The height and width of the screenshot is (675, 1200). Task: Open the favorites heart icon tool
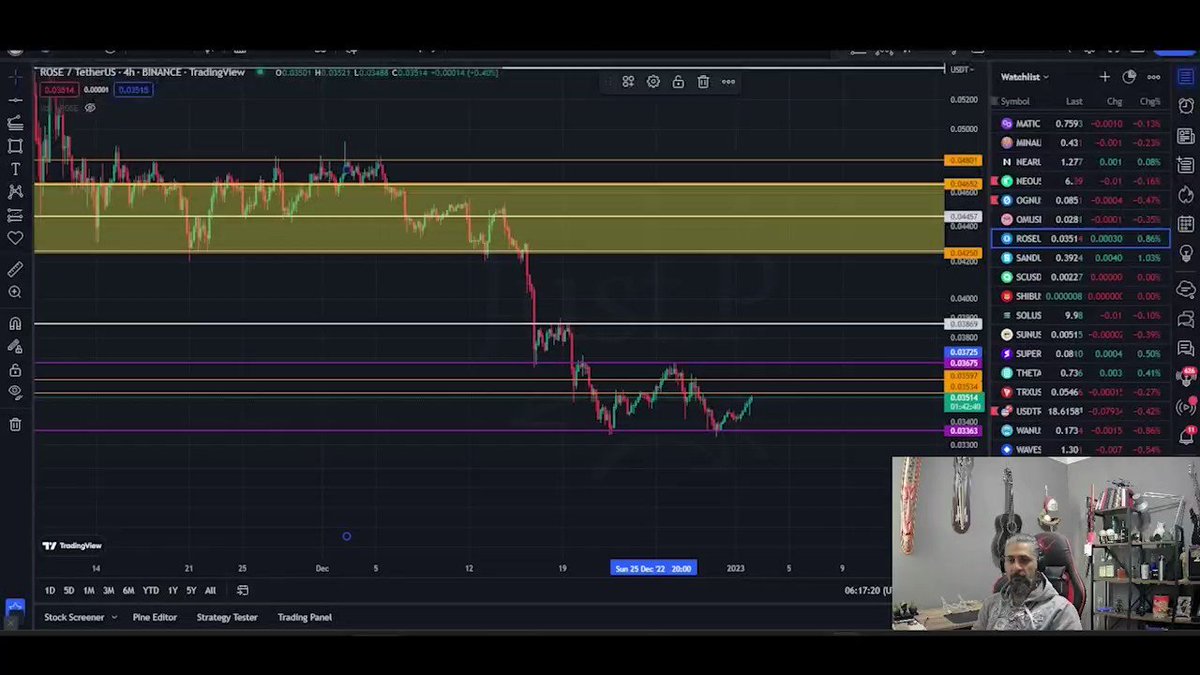[15, 238]
